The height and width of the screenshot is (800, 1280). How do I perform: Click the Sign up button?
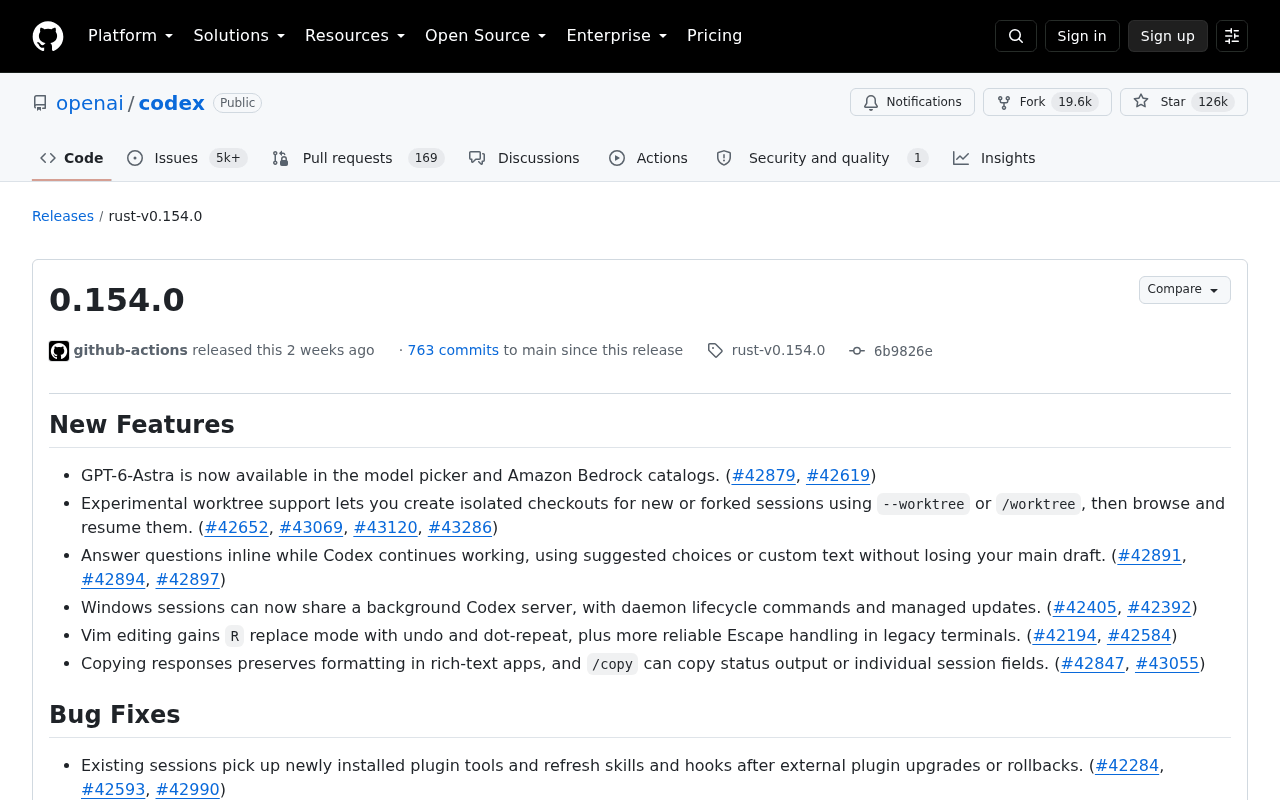click(x=1168, y=36)
